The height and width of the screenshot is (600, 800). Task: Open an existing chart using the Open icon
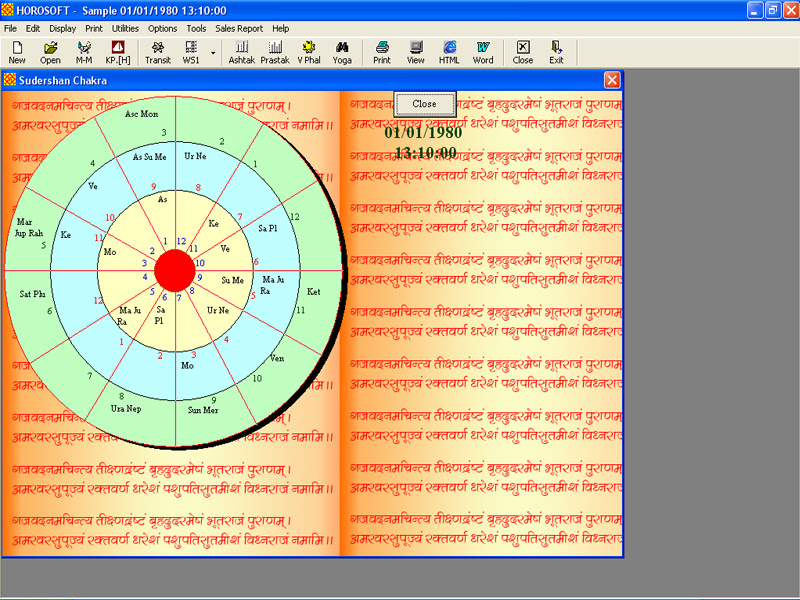[50, 52]
